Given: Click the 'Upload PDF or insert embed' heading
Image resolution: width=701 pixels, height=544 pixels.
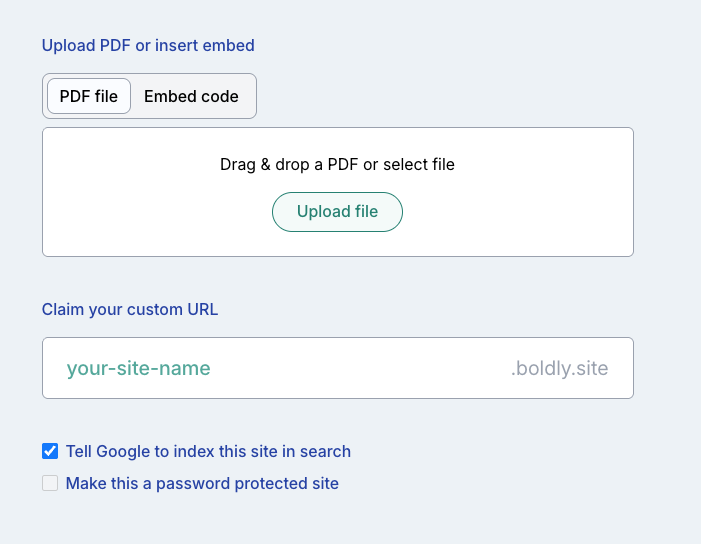Looking at the screenshot, I should click(148, 45).
